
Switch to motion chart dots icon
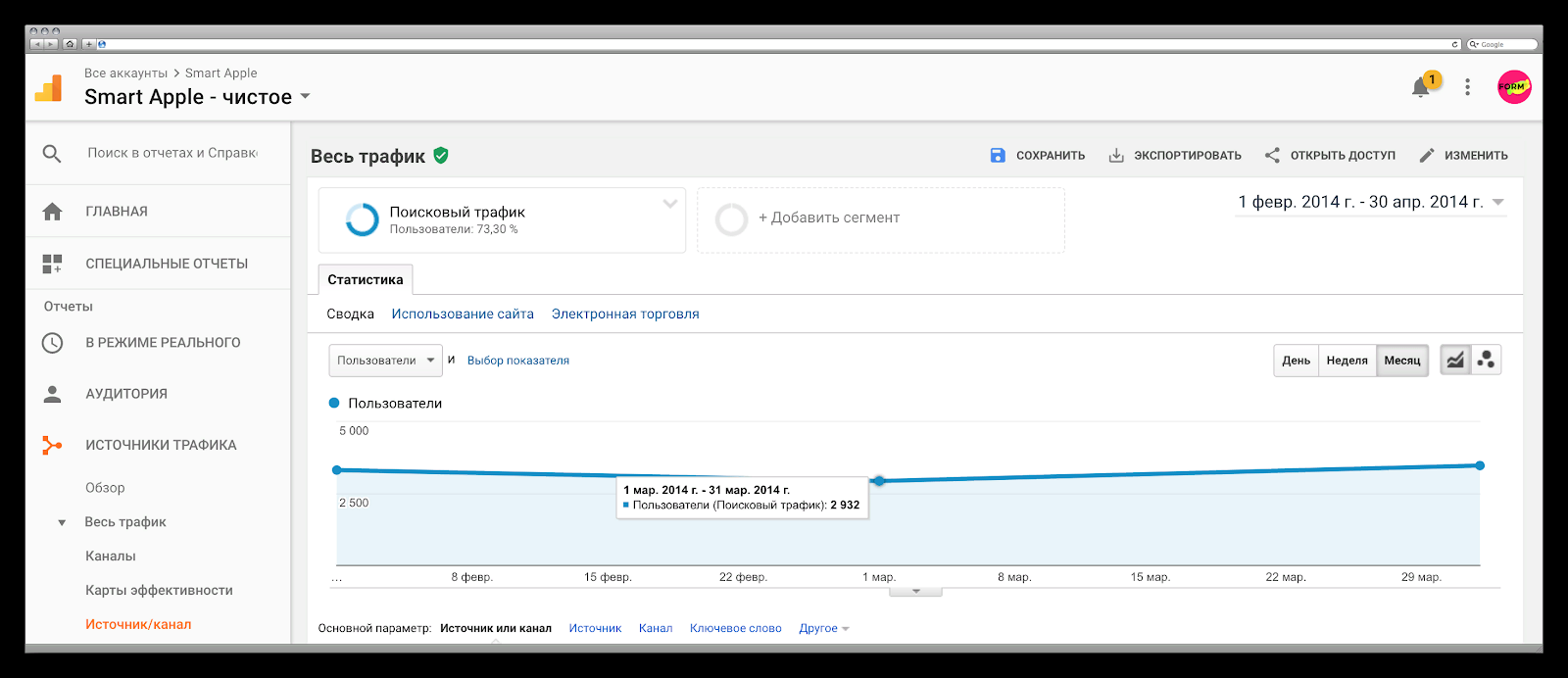click(x=1487, y=361)
